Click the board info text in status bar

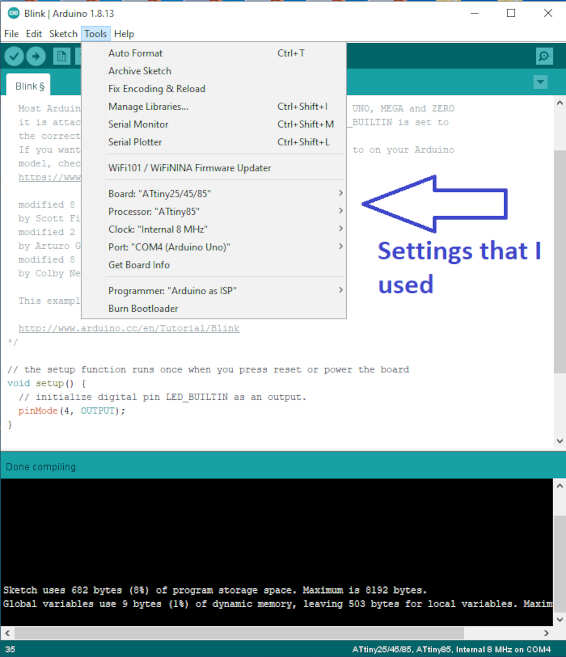(x=451, y=649)
